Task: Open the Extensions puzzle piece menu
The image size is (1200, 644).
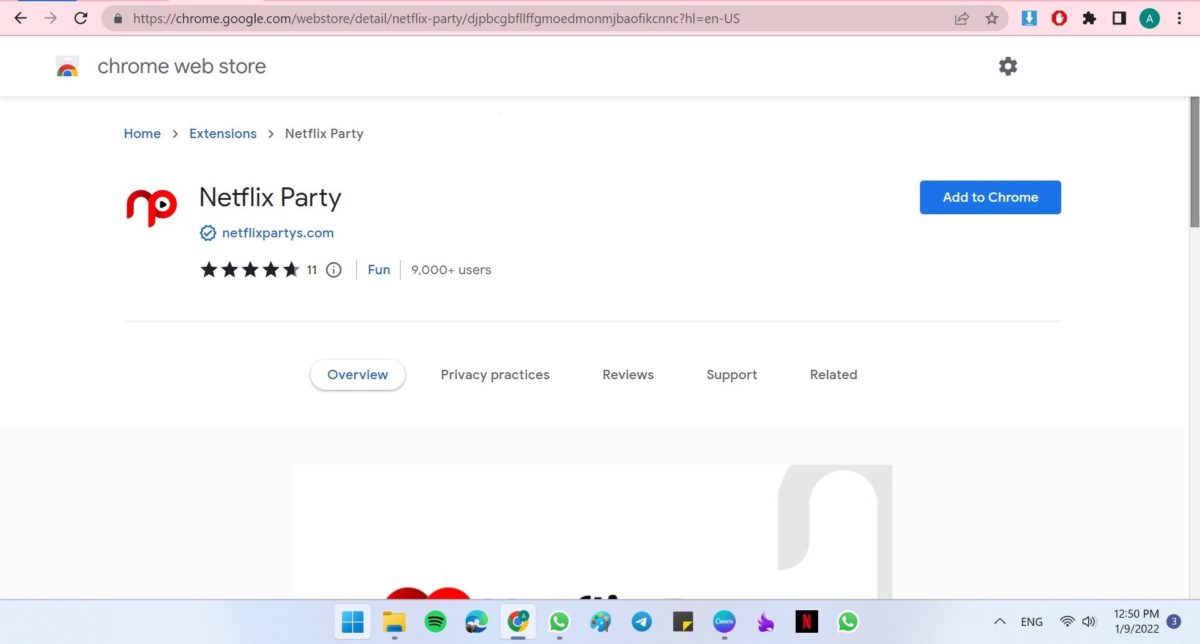Action: click(1089, 18)
